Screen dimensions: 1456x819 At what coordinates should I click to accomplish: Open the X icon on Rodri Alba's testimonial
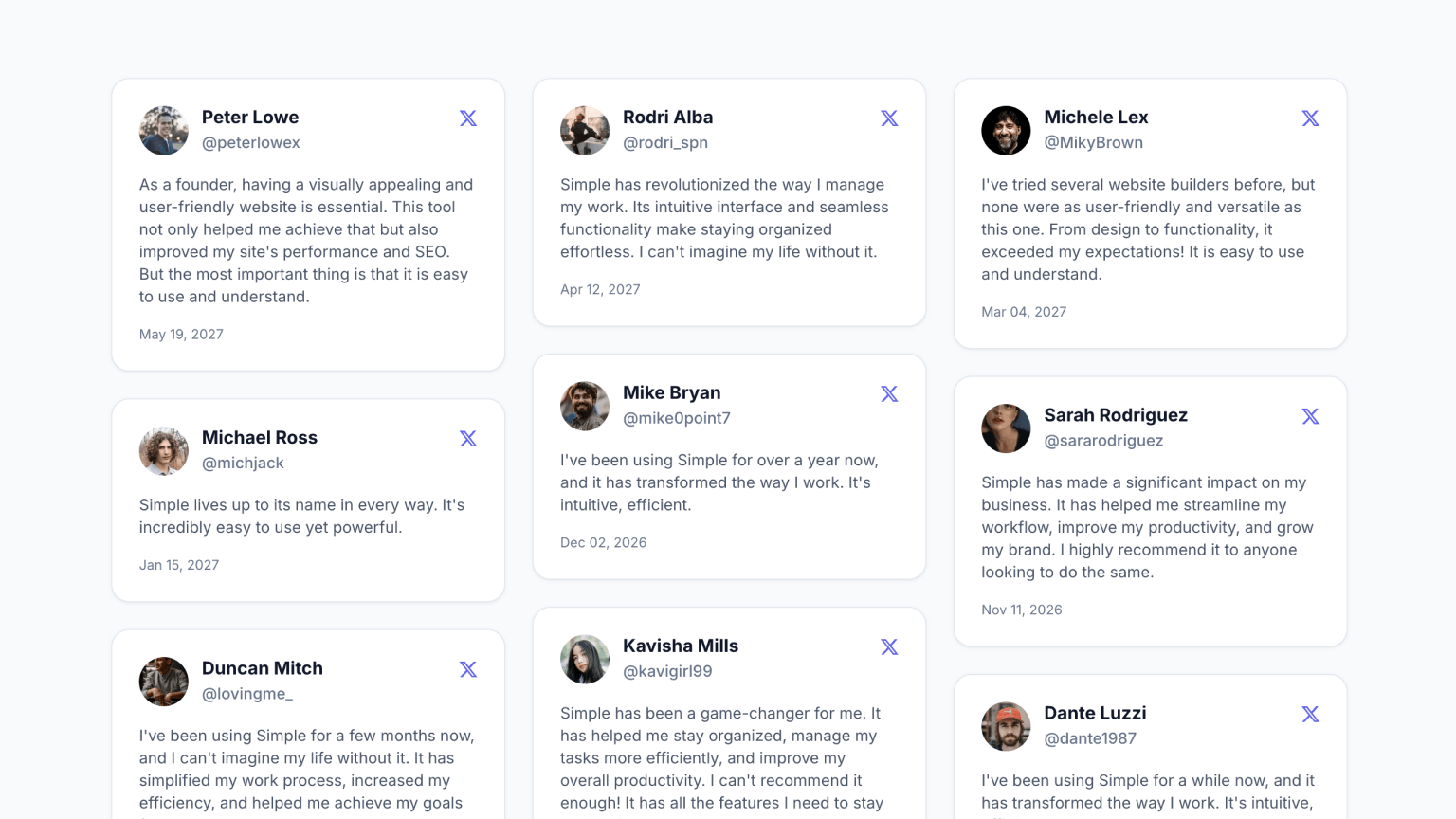pyautogui.click(x=889, y=118)
